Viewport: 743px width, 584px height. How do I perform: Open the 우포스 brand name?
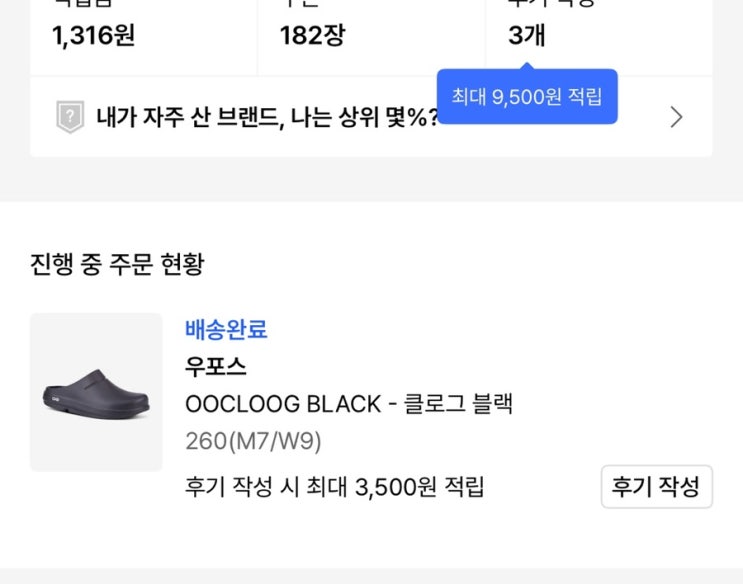pos(215,366)
